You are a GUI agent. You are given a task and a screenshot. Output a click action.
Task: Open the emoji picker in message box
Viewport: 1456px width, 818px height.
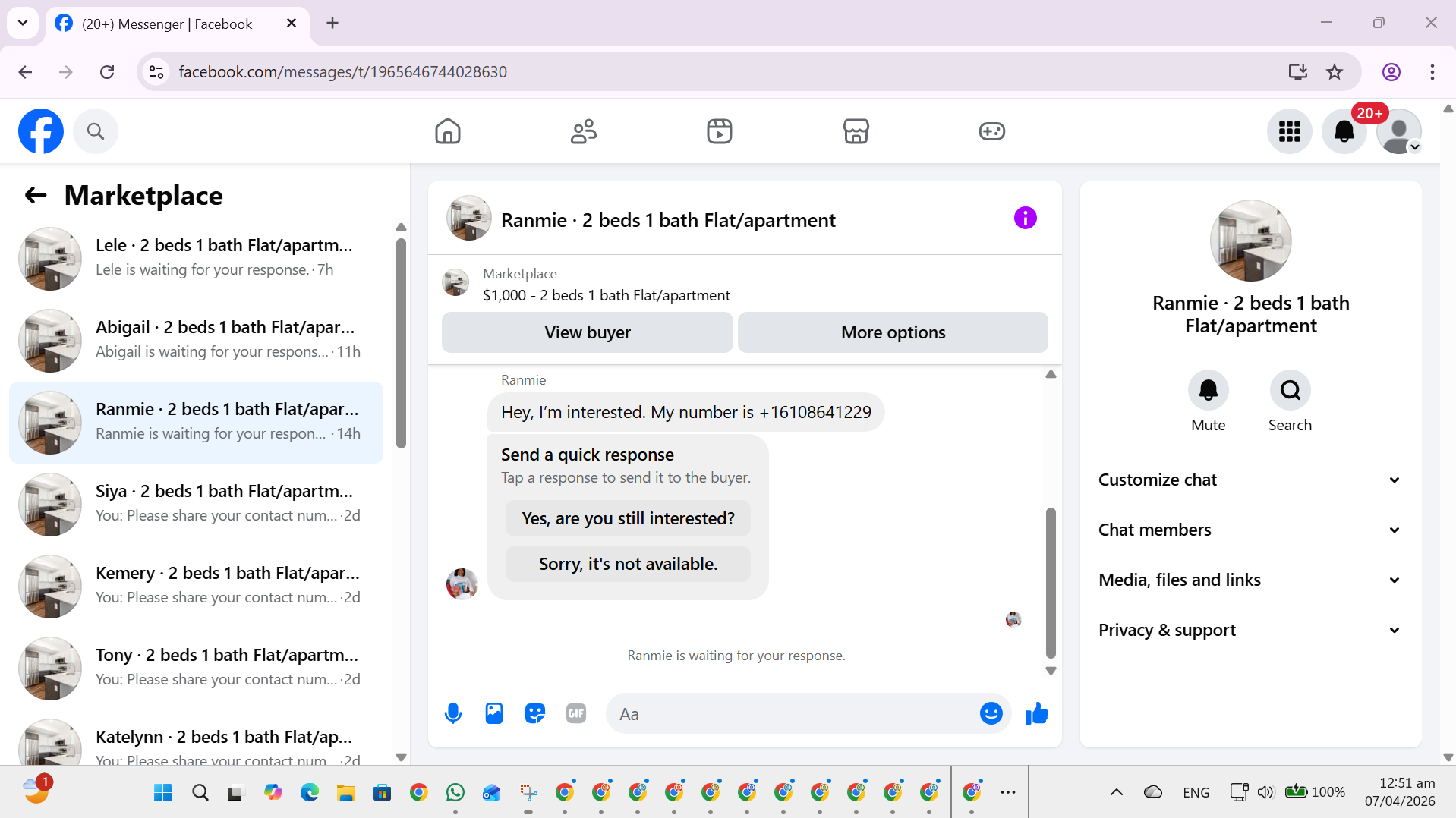coord(991,713)
